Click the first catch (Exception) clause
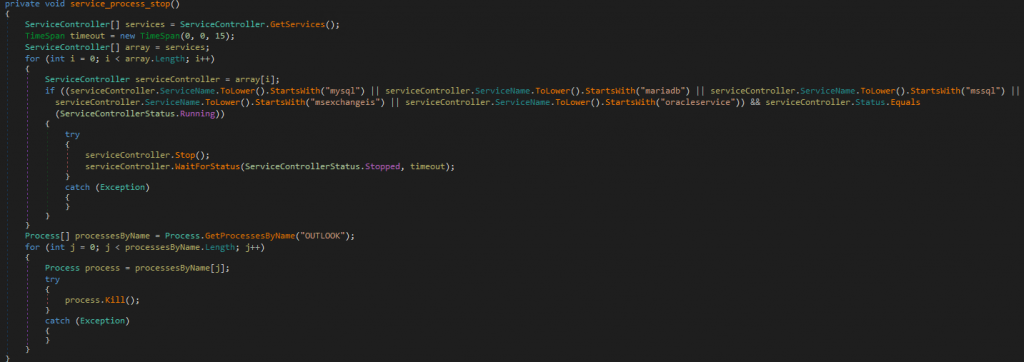The height and width of the screenshot is (362, 1024). click(107, 188)
